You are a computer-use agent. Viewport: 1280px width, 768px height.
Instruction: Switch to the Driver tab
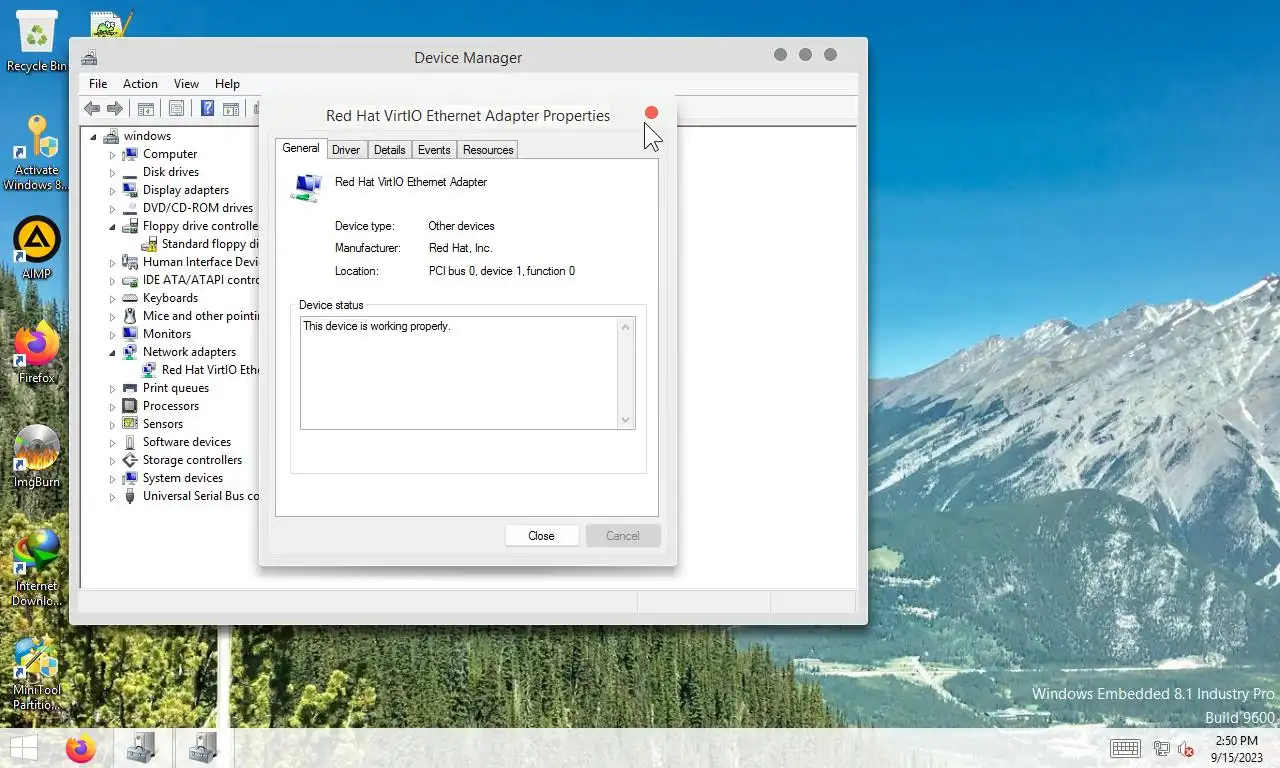(x=346, y=150)
